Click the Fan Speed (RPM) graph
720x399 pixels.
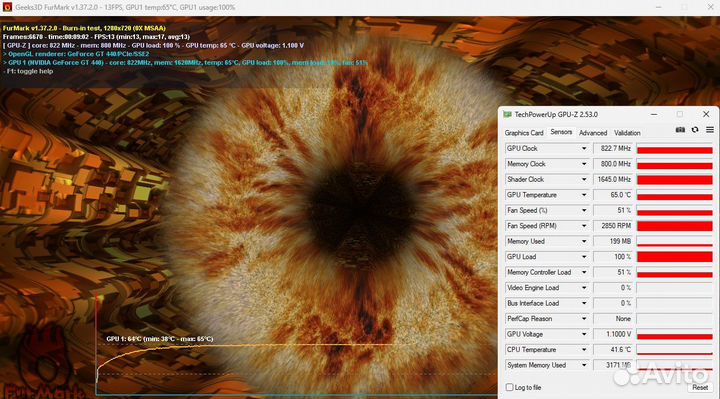pos(675,226)
